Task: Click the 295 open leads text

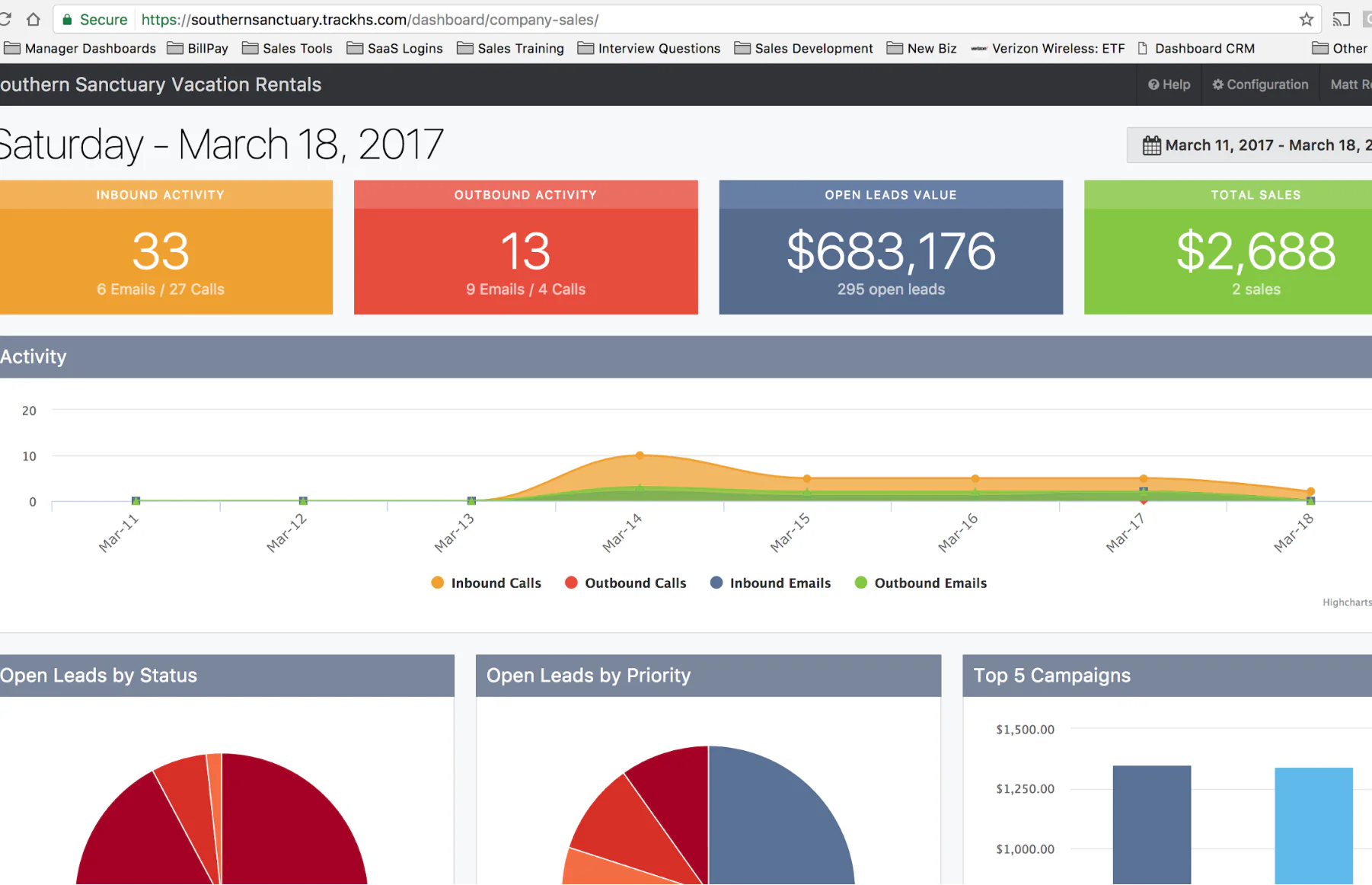Action: (891, 289)
